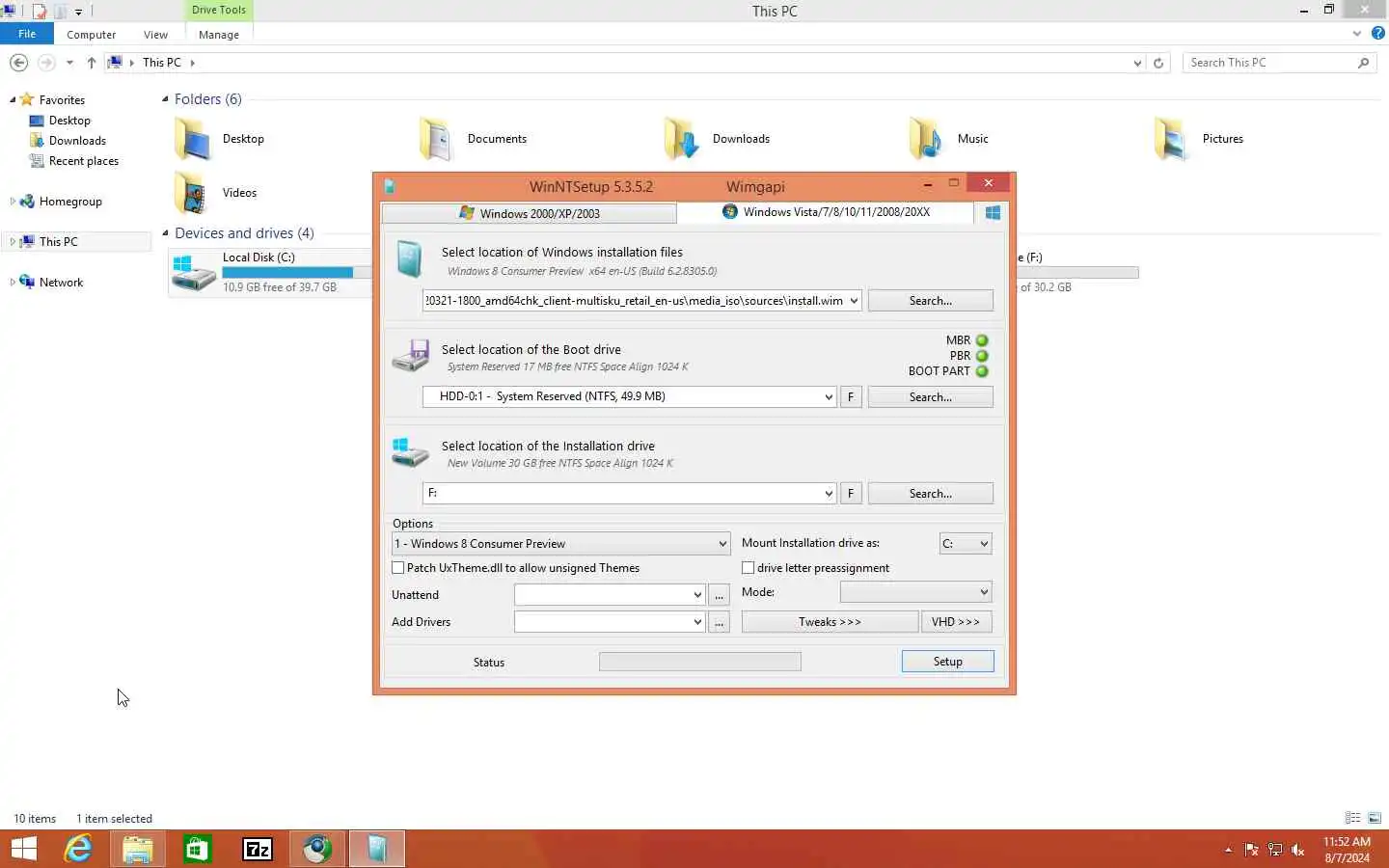Screen dimensions: 1389x868
Task: Open File Explorer from the taskbar
Action: click(138, 849)
